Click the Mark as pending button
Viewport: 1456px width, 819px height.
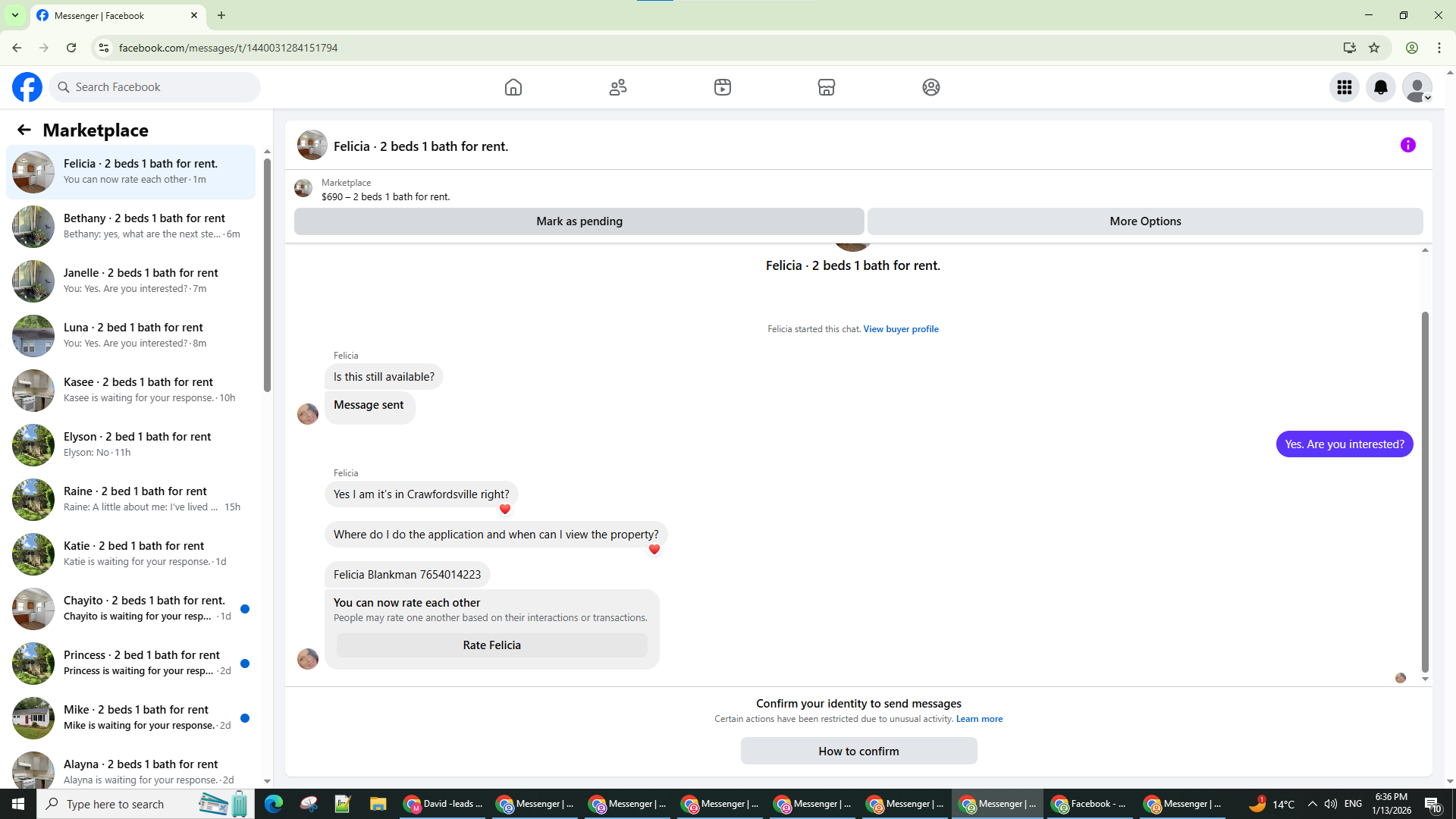coord(579,221)
